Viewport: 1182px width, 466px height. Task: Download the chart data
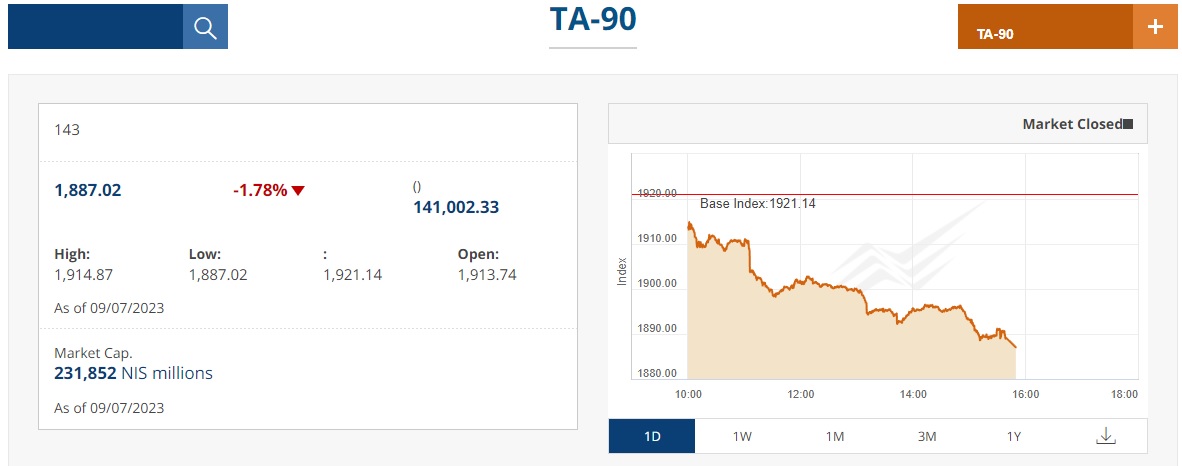click(1105, 436)
